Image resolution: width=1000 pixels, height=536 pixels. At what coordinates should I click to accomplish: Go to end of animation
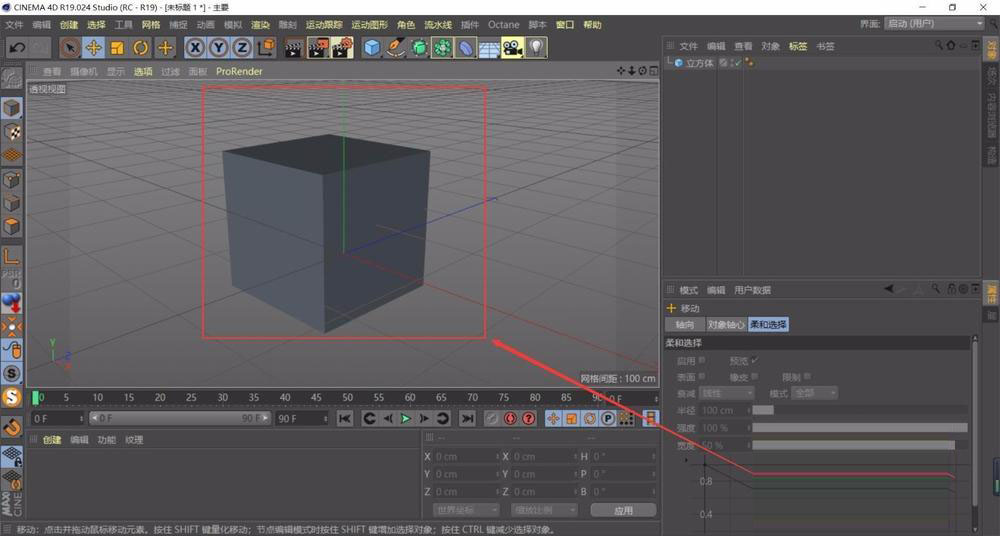point(467,419)
